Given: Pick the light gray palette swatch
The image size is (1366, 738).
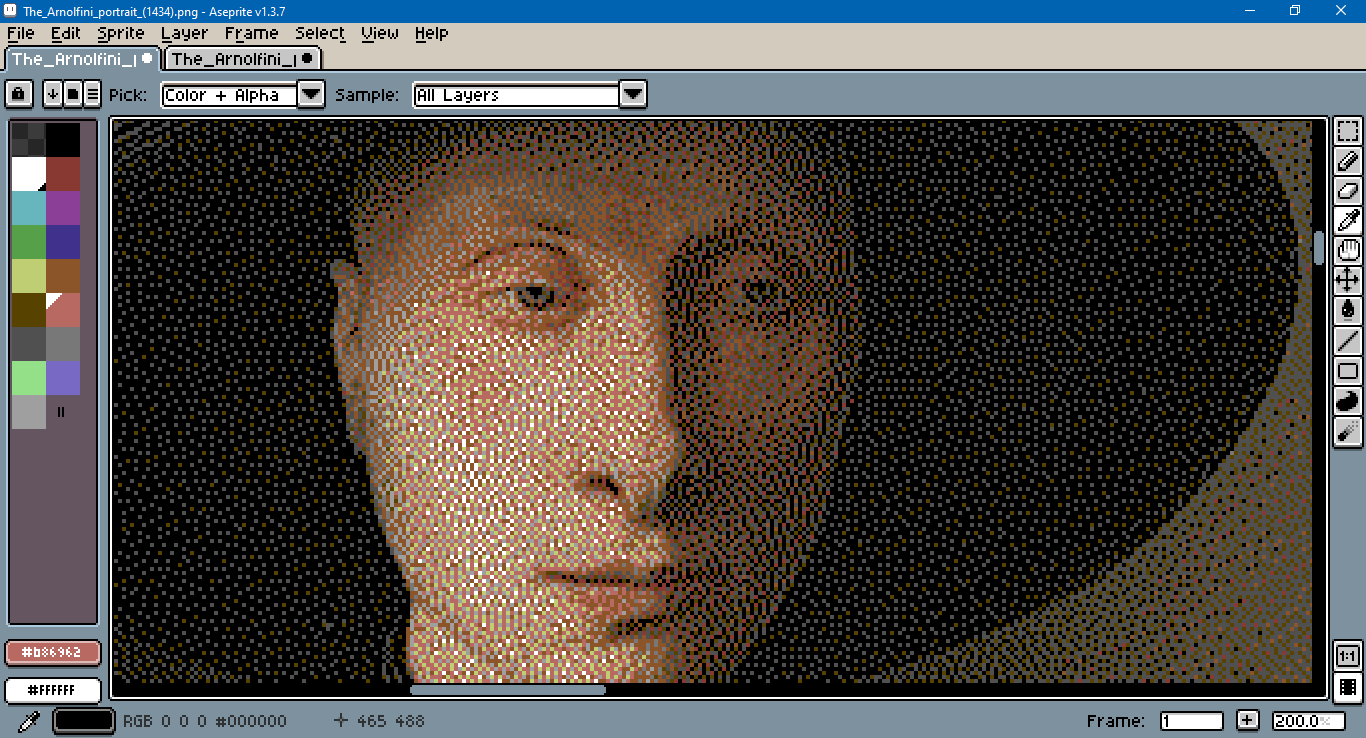Looking at the screenshot, I should click(29, 412).
